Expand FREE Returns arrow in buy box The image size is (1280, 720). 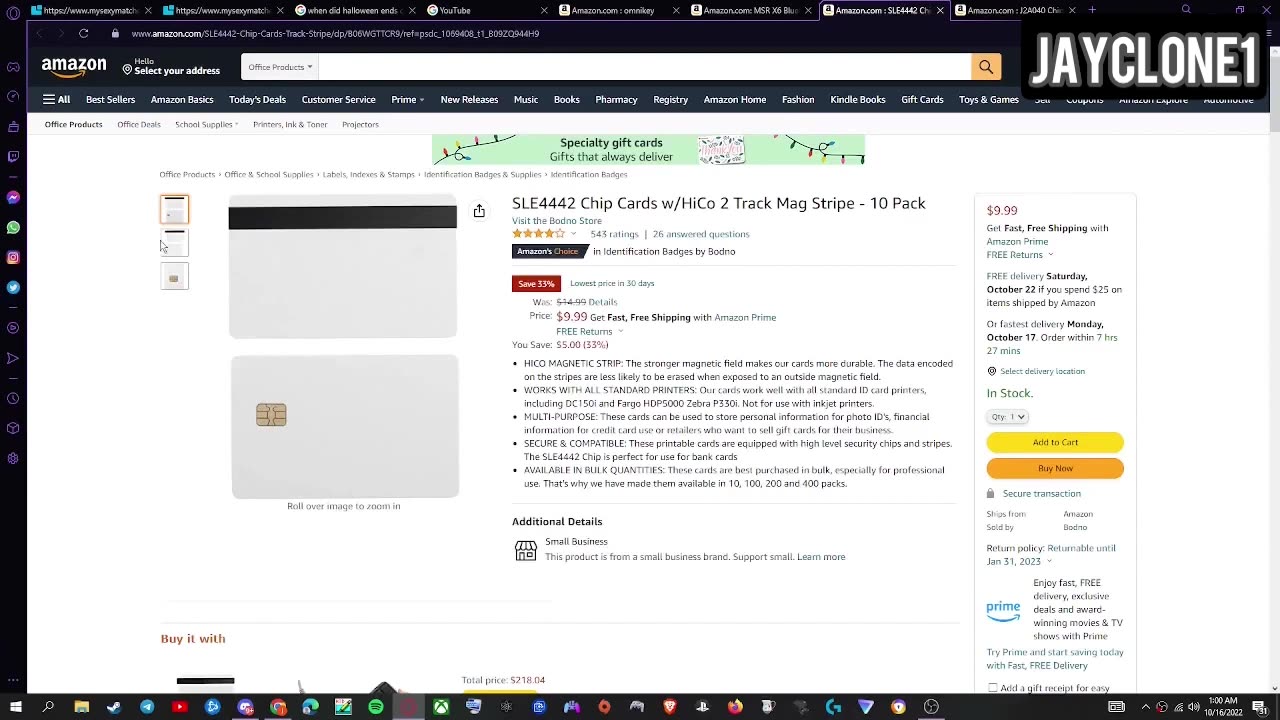tap(1050, 255)
